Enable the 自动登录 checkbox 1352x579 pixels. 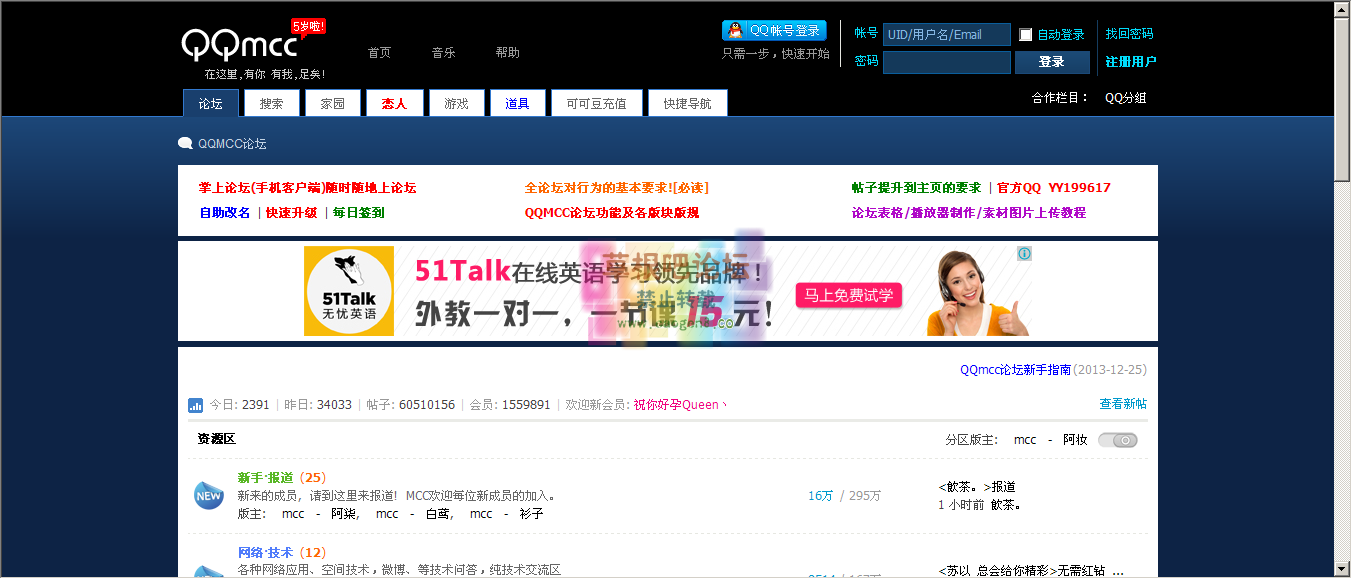1024,33
